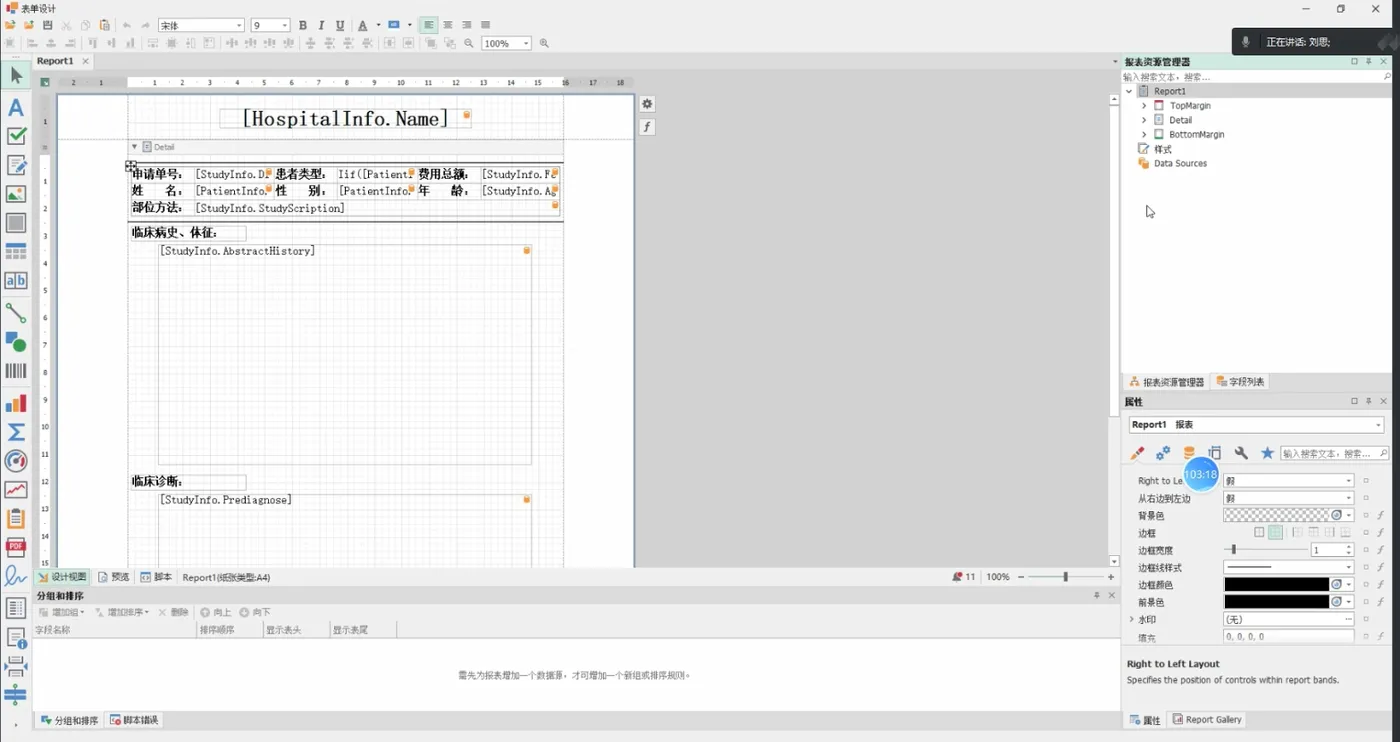The height and width of the screenshot is (742, 1400).
Task: Toggle Italic formatting
Action: (x=321, y=25)
